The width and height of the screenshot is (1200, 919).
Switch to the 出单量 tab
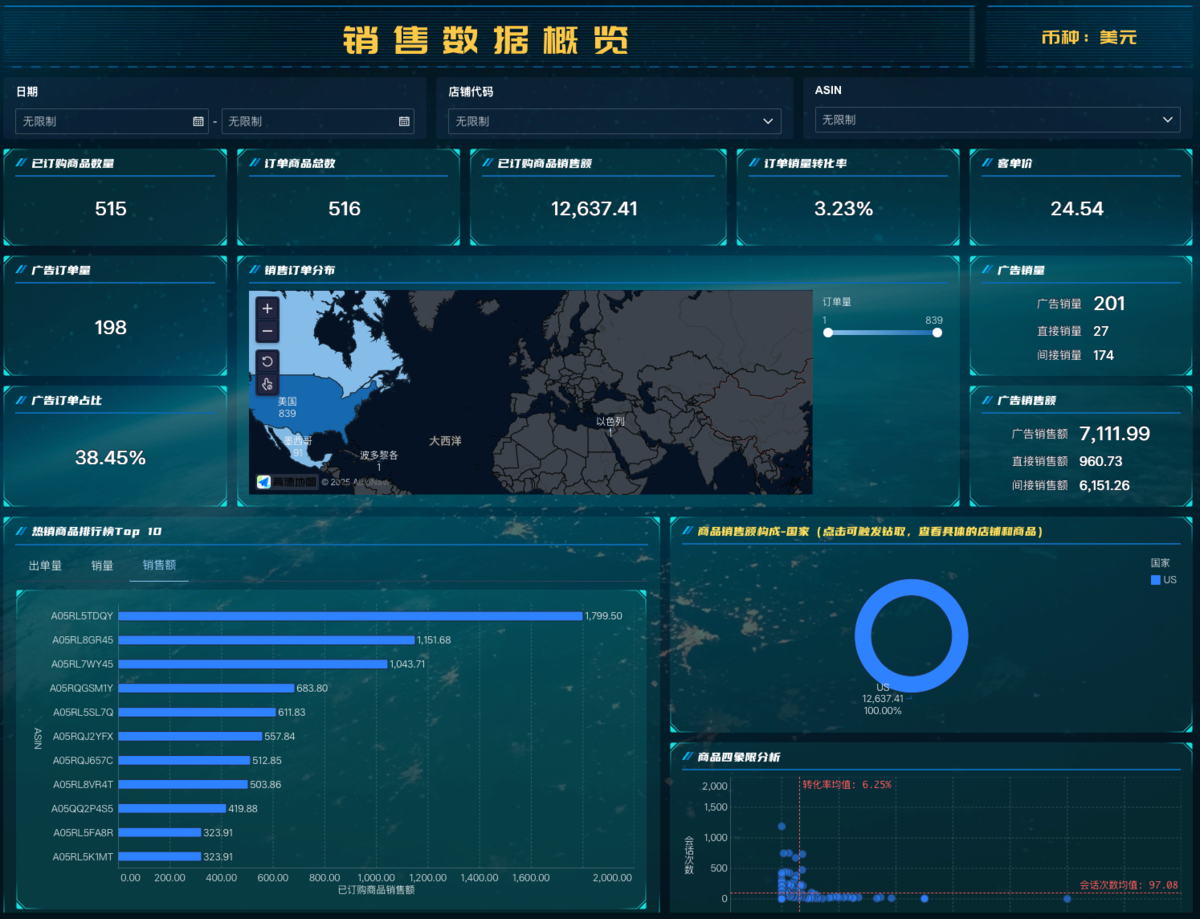pos(45,566)
